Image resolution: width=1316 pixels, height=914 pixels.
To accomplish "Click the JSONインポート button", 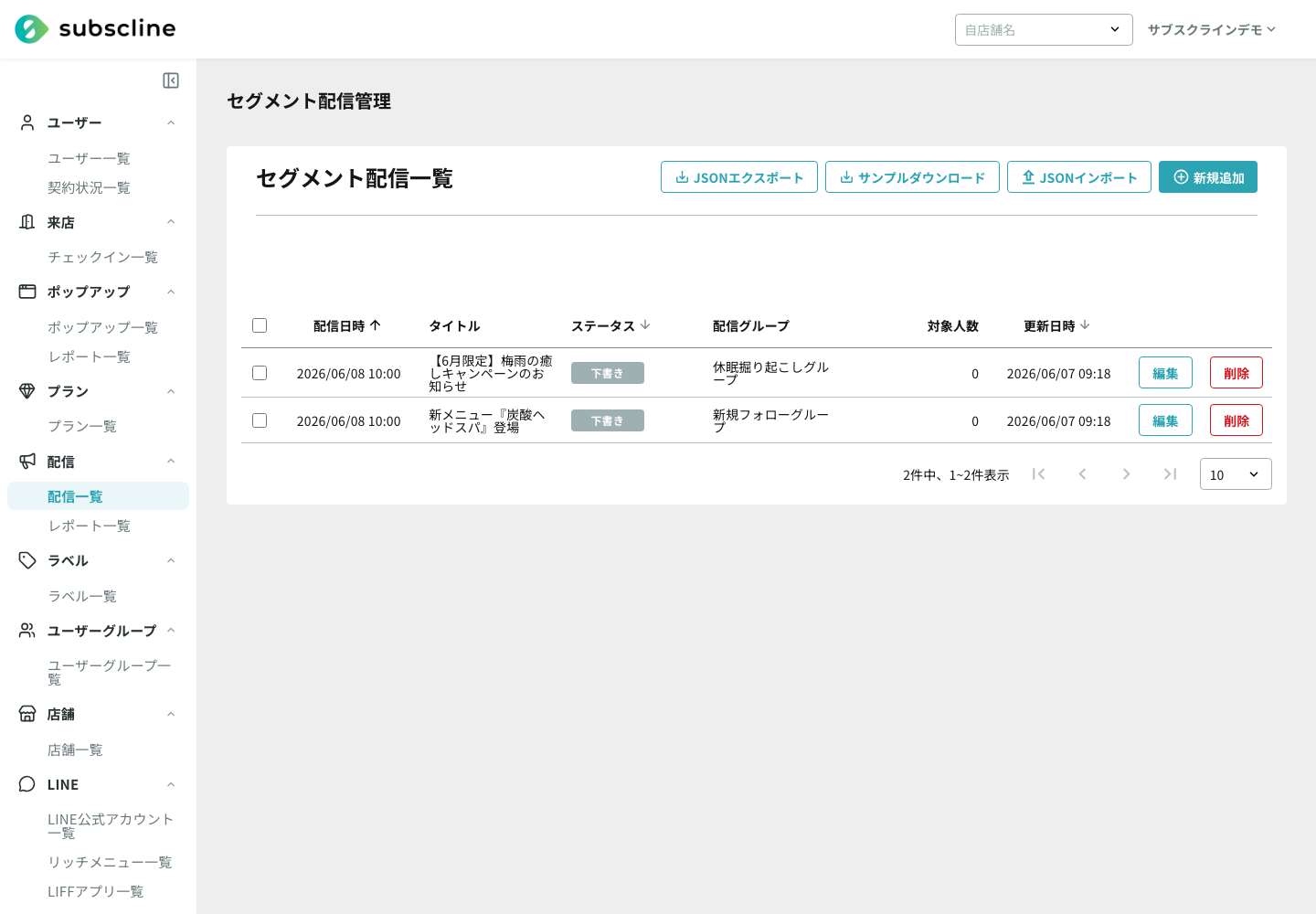I will tap(1079, 177).
